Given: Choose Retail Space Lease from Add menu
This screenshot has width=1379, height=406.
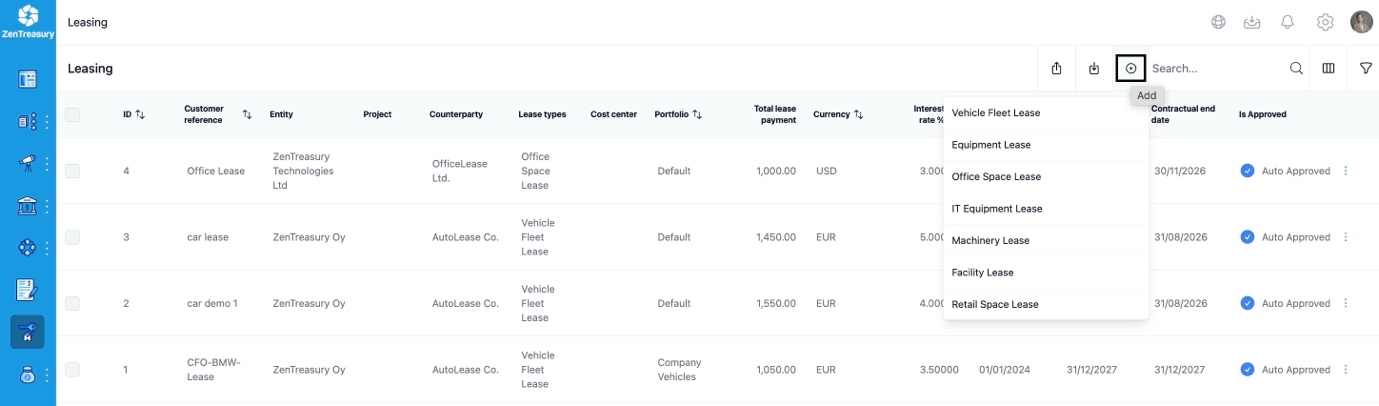Looking at the screenshot, I should 1045,304.
